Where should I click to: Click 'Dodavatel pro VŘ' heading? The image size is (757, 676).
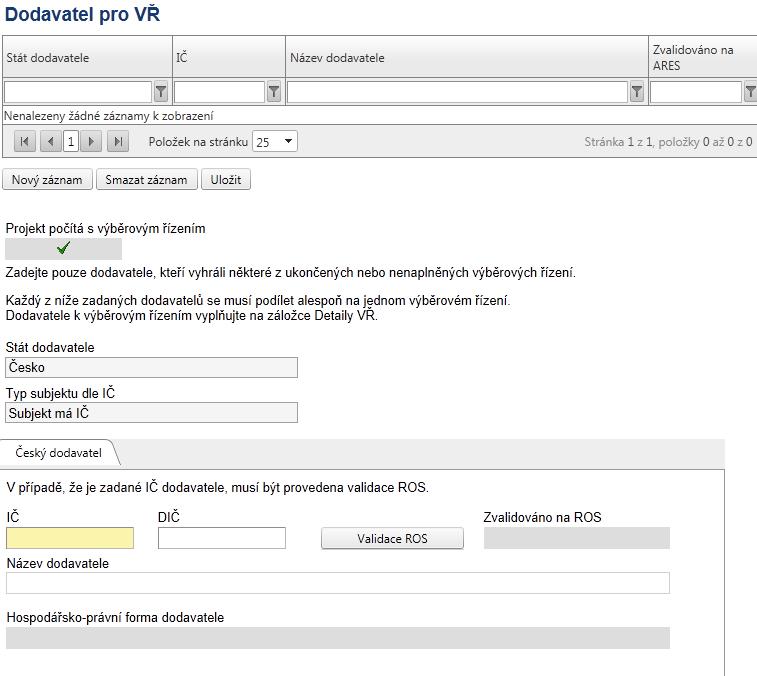point(82,14)
